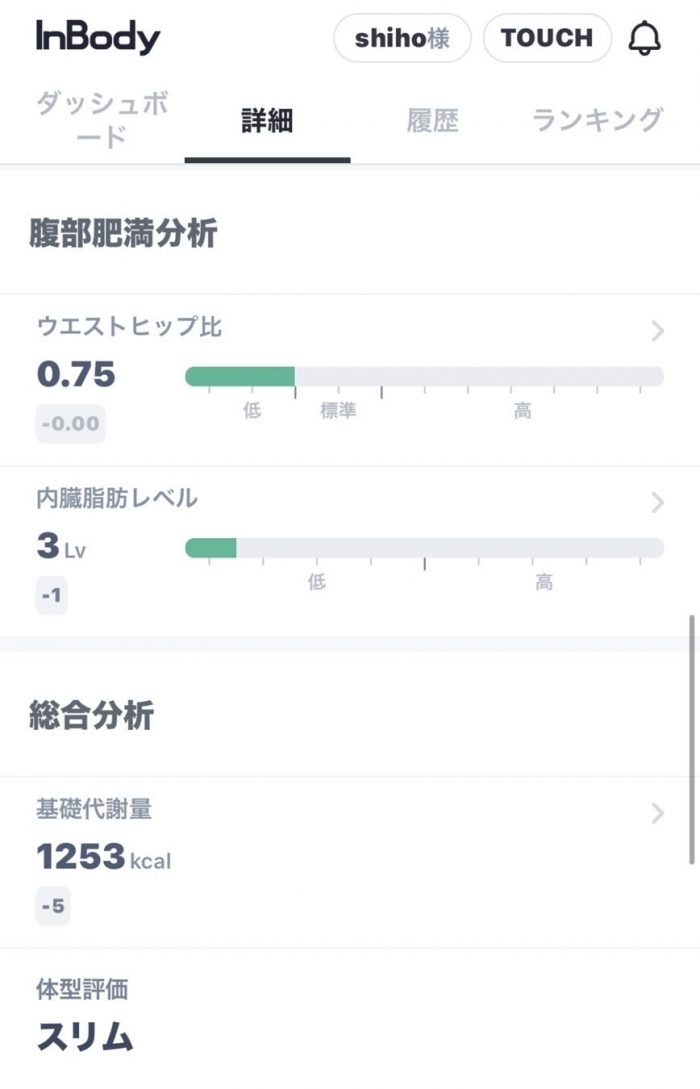Select the 詳細 tab

(267, 121)
